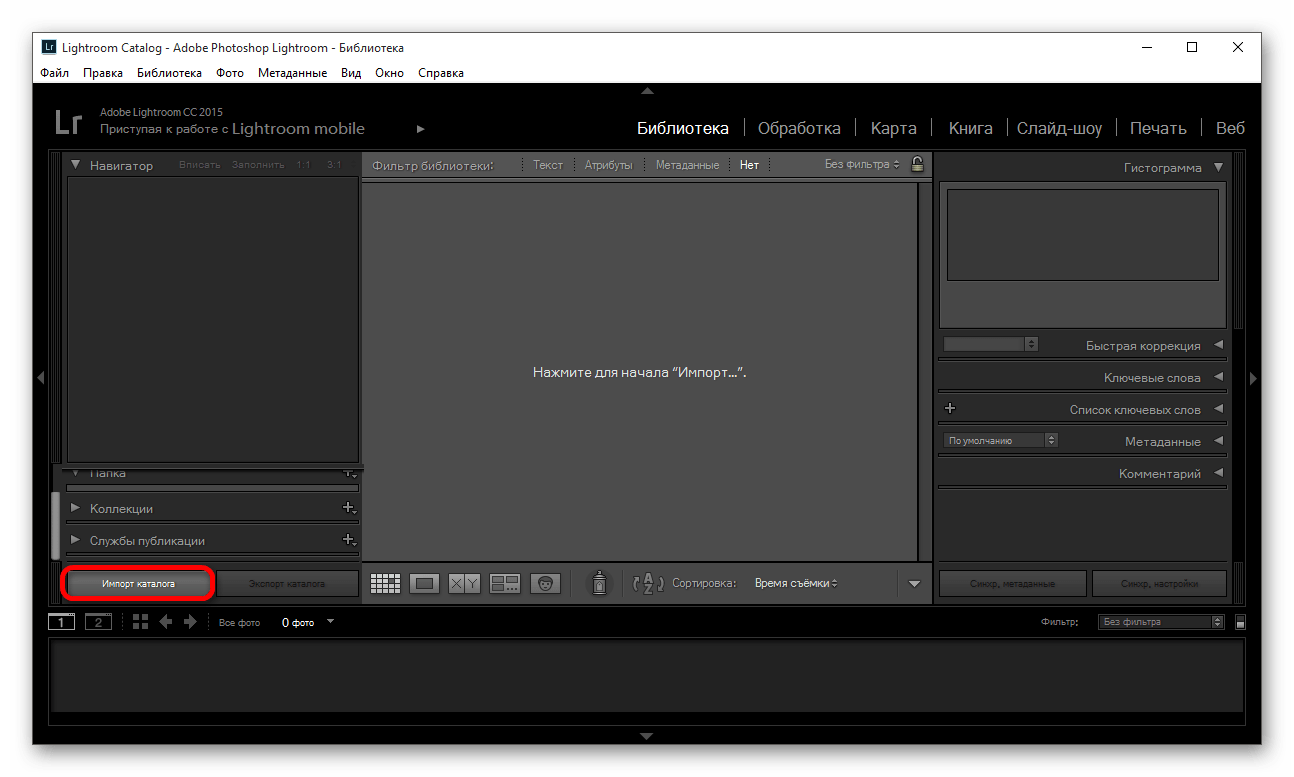
Task: Switch to the Обработка module
Action: pyautogui.click(x=798, y=128)
